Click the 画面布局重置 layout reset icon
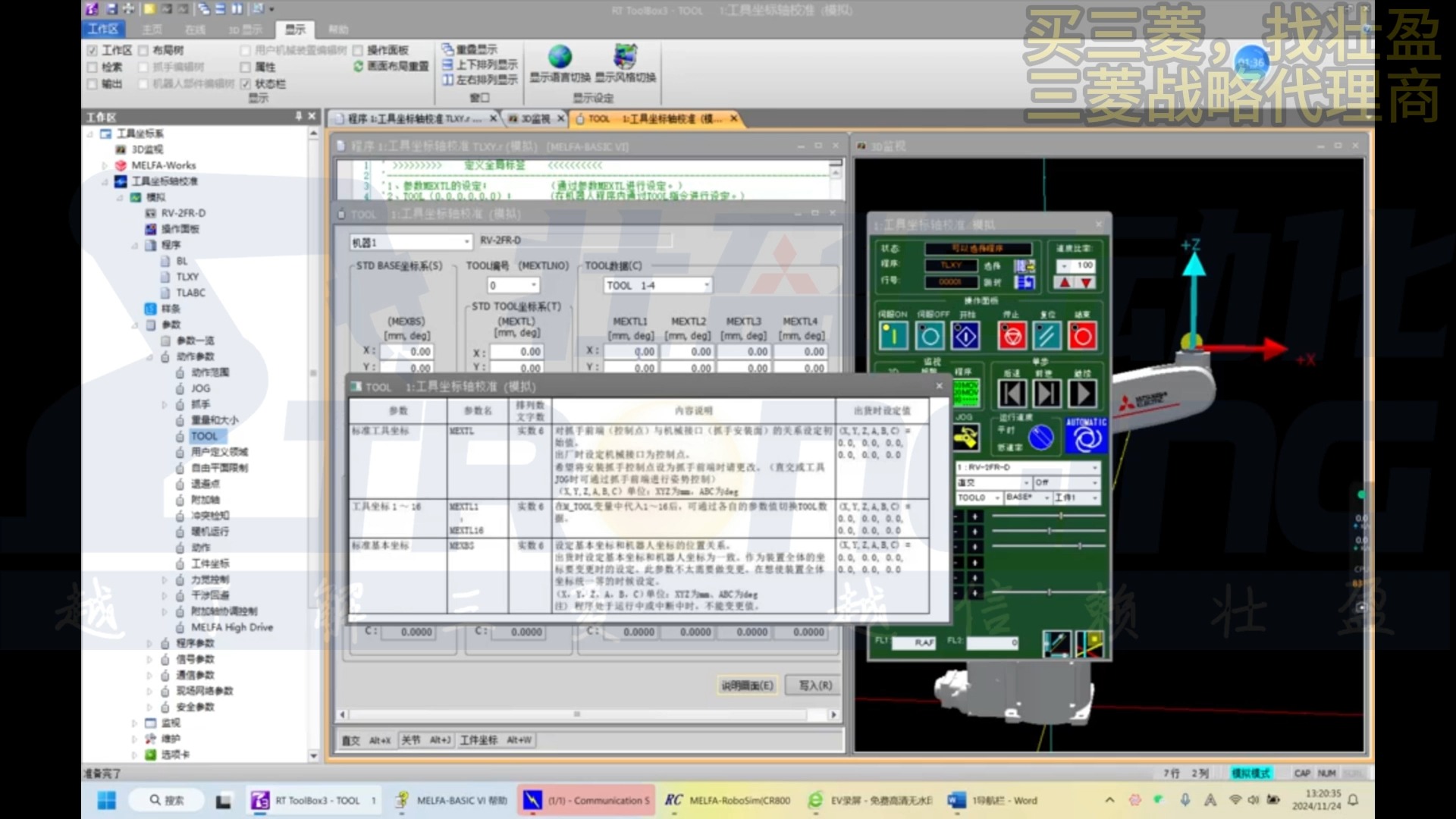1456x819 pixels. point(357,66)
